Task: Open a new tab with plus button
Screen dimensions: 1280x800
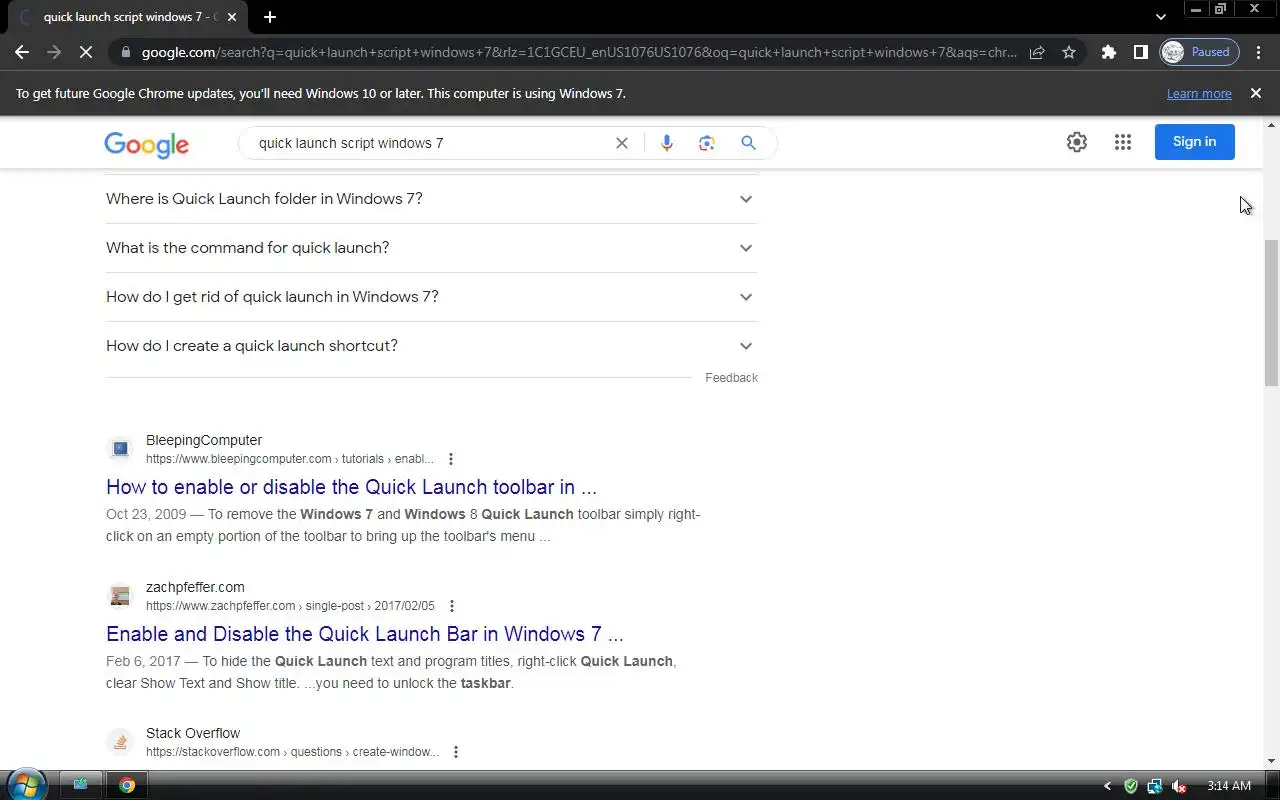Action: 269,17
